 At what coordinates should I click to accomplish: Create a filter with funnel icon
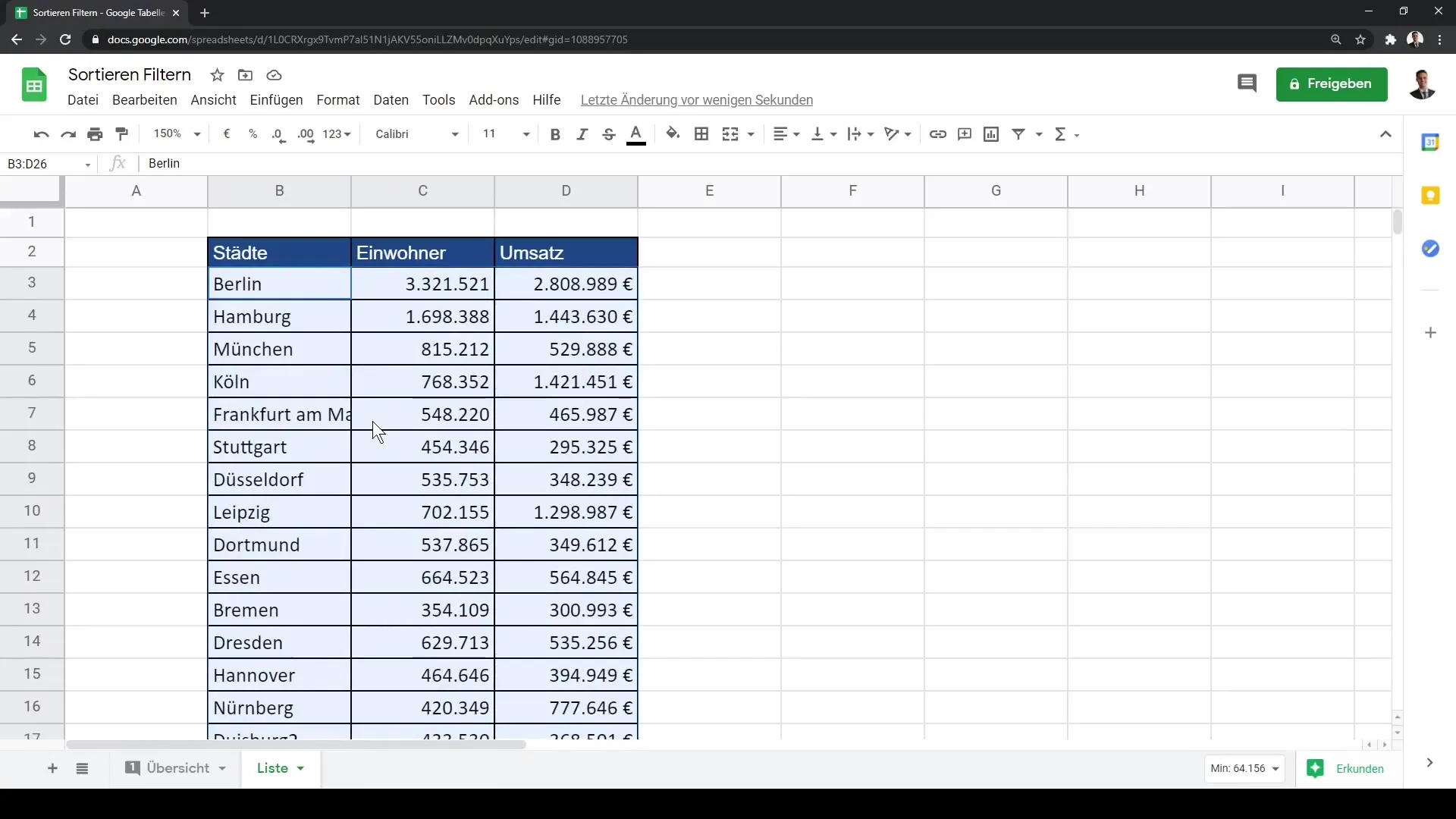[x=1019, y=134]
